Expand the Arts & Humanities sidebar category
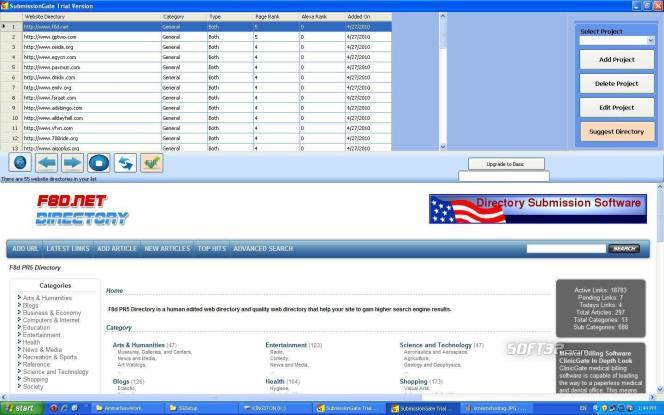Viewport: 664px width, 415px height. pyautogui.click(x=48, y=298)
